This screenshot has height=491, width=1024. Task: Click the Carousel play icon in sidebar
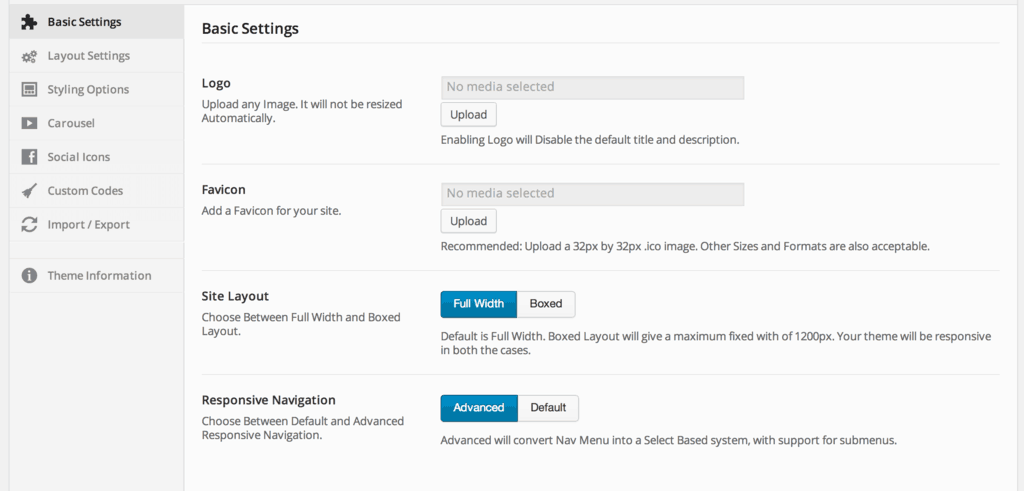29,123
